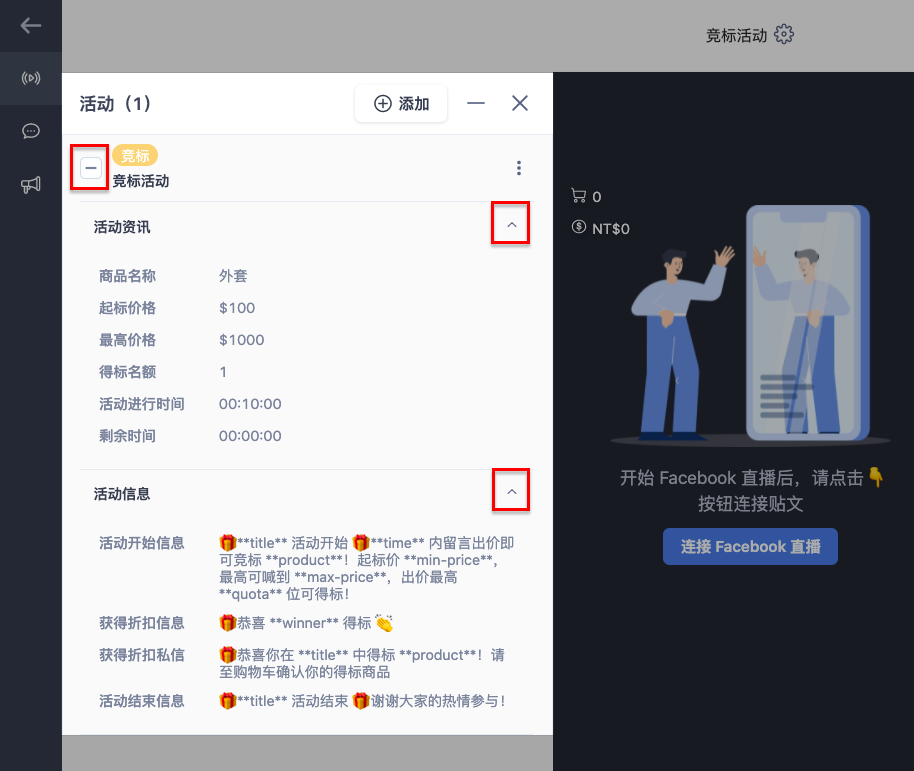The height and width of the screenshot is (771, 914).
Task: Click the 连接 Facebook 直播 button
Action: pyautogui.click(x=750, y=547)
